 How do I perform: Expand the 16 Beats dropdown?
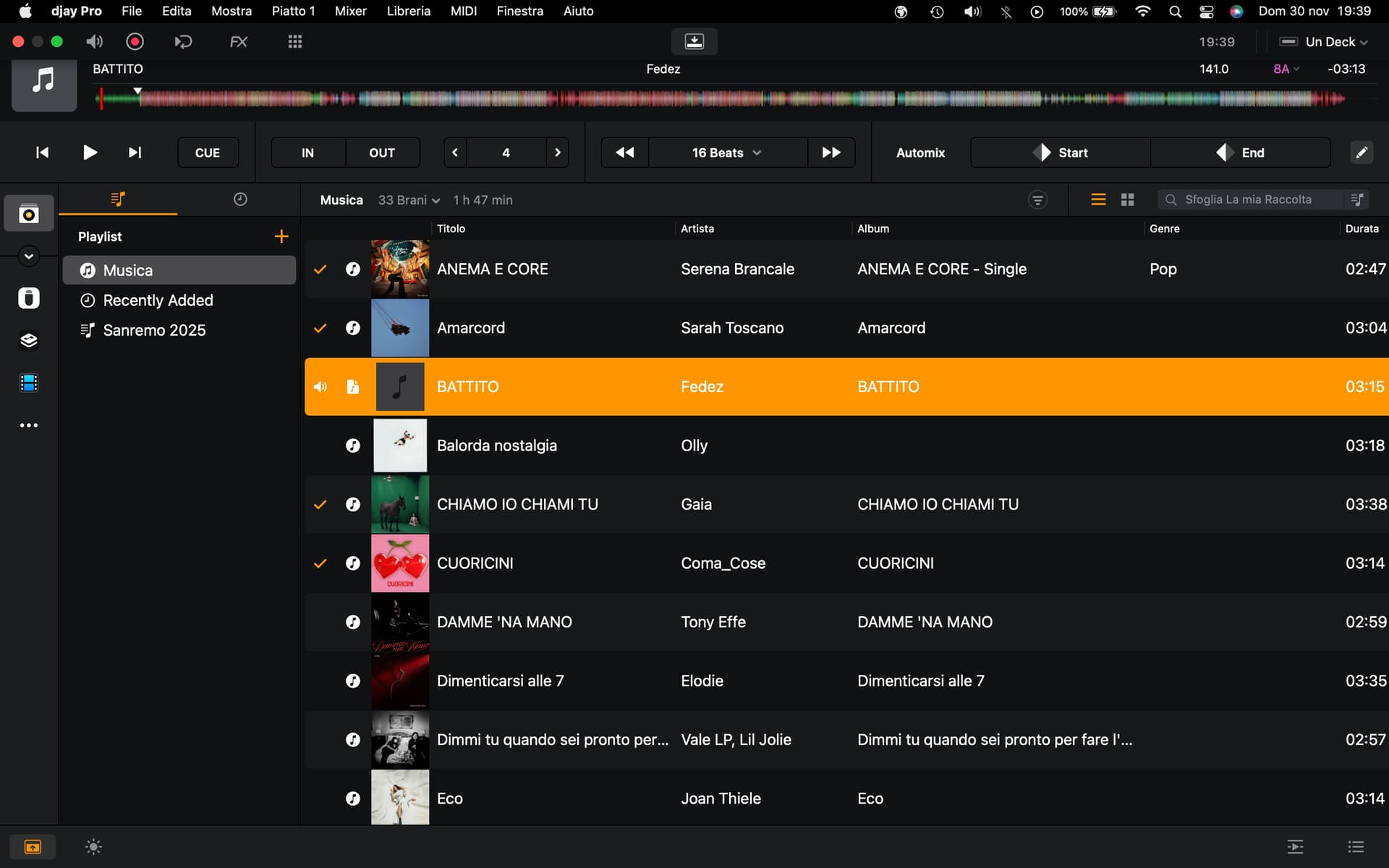[726, 153]
